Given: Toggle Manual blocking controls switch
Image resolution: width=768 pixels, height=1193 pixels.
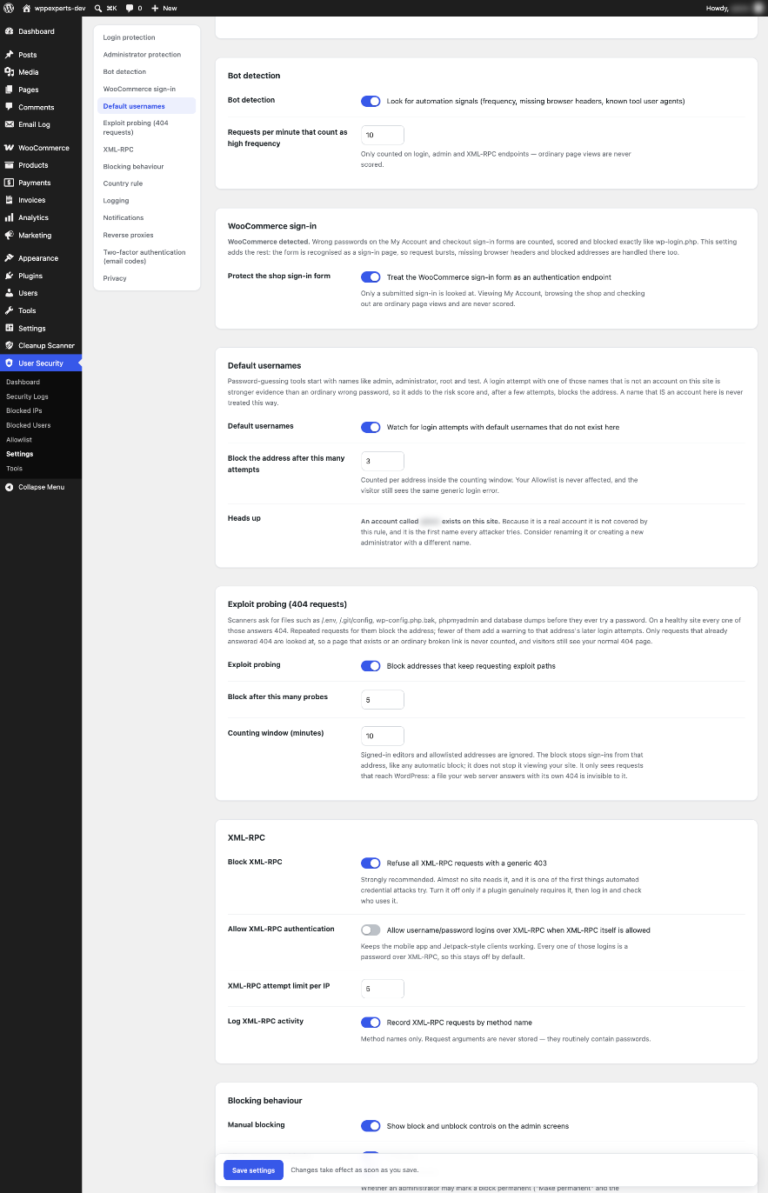Looking at the screenshot, I should (371, 1125).
